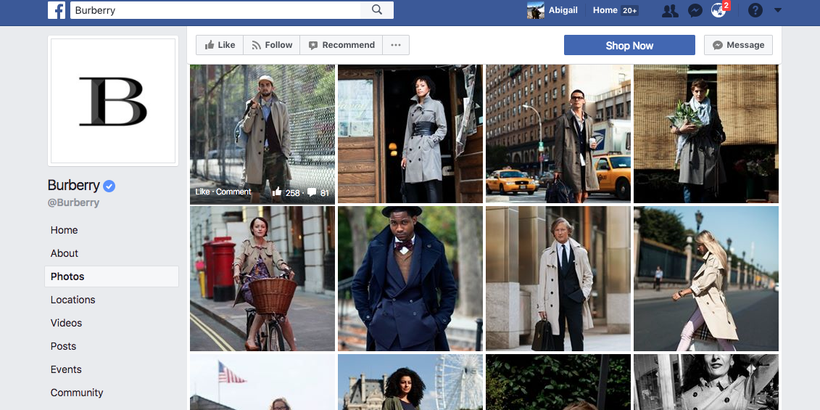Click the search magnifier button

tap(377, 10)
